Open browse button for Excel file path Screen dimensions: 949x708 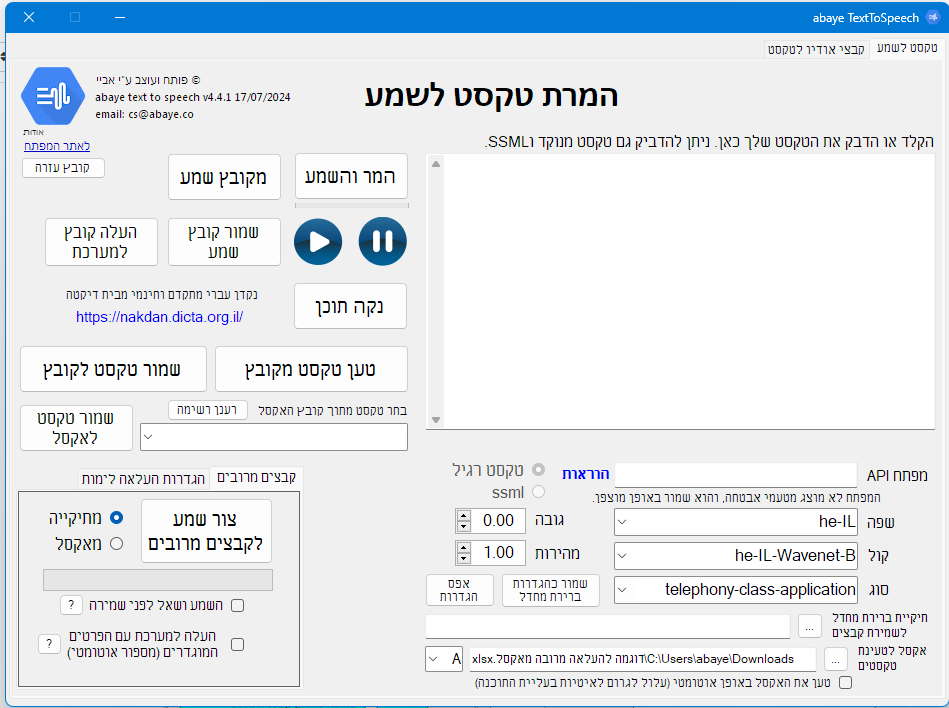point(831,659)
